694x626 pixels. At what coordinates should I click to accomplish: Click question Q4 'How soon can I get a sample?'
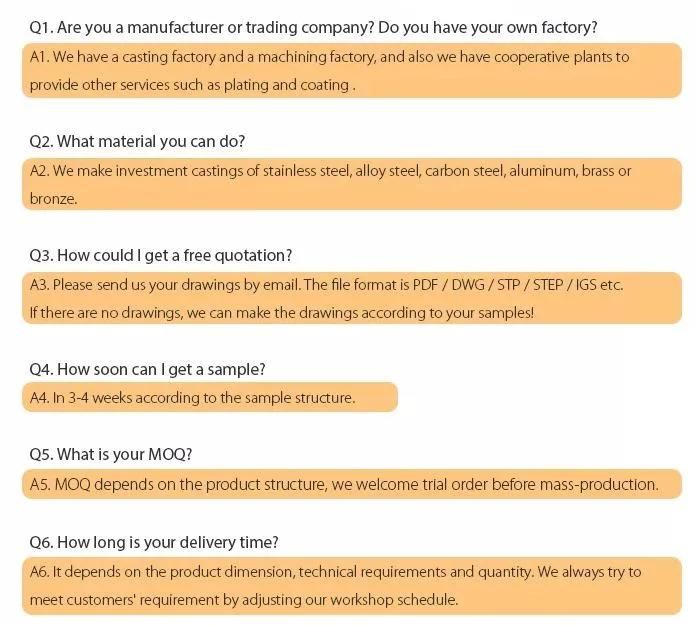147,369
